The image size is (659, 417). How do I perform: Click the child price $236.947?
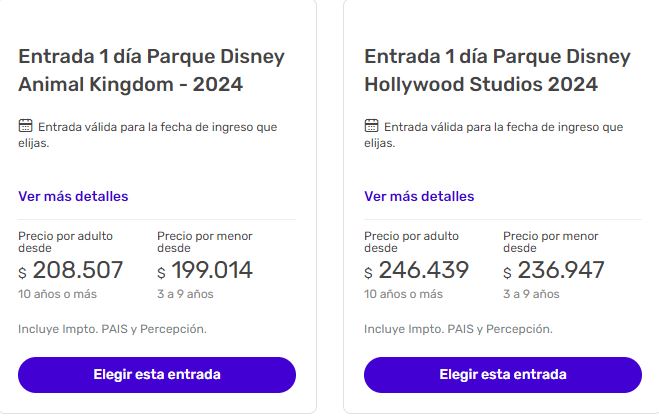554,270
